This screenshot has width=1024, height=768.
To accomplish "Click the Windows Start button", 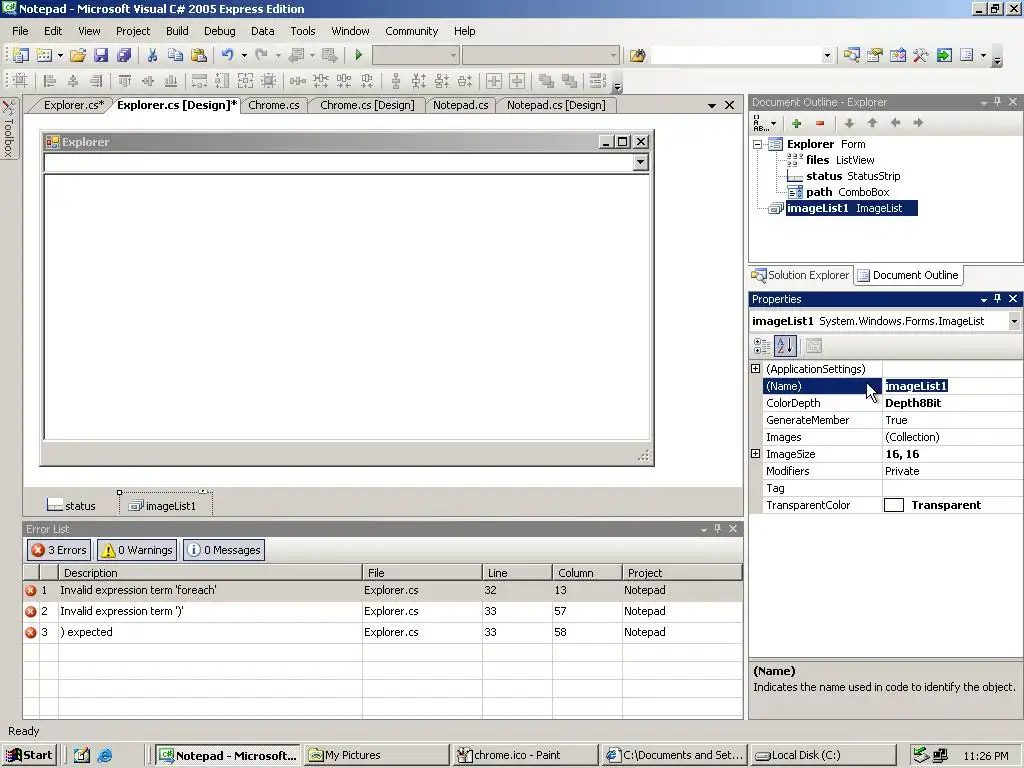I will [x=29, y=756].
